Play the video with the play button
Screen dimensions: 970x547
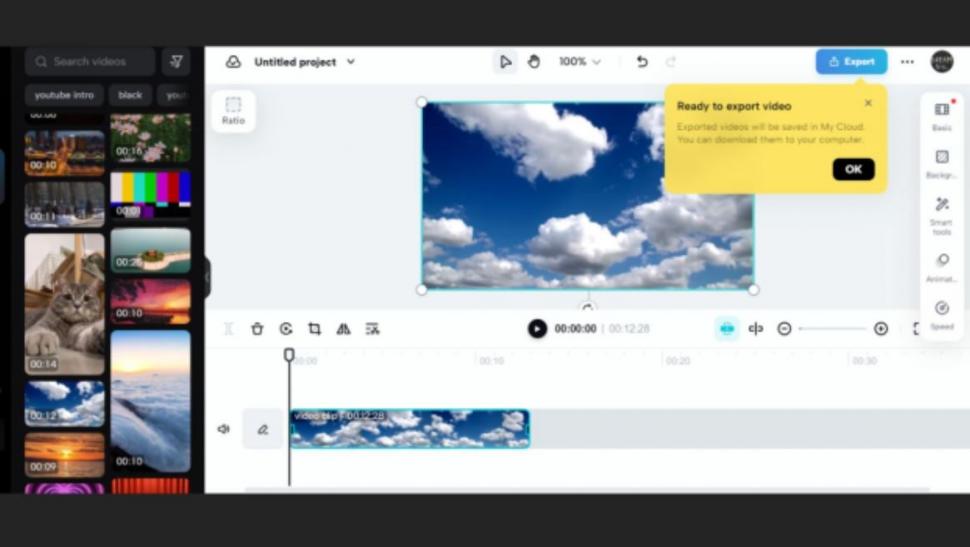(x=537, y=329)
